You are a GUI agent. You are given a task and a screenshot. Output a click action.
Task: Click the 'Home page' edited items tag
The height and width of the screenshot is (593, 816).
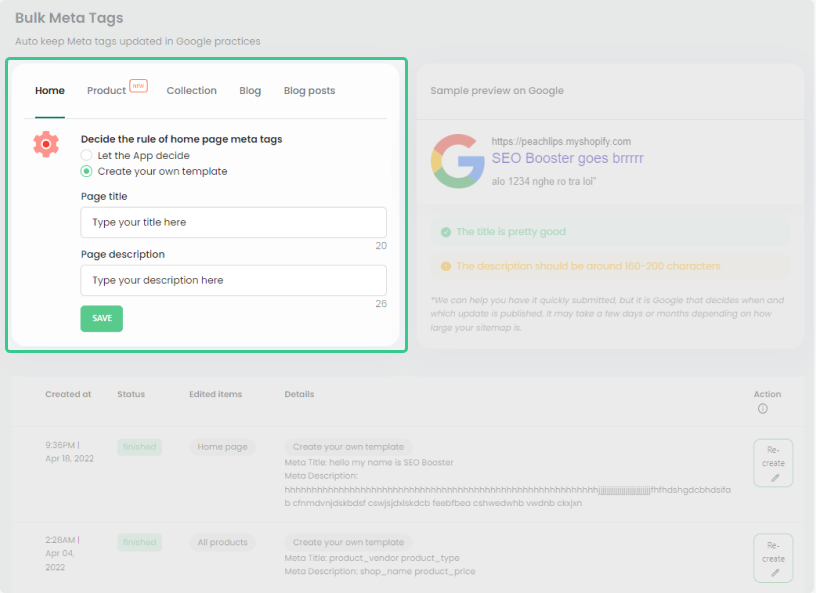pos(222,447)
